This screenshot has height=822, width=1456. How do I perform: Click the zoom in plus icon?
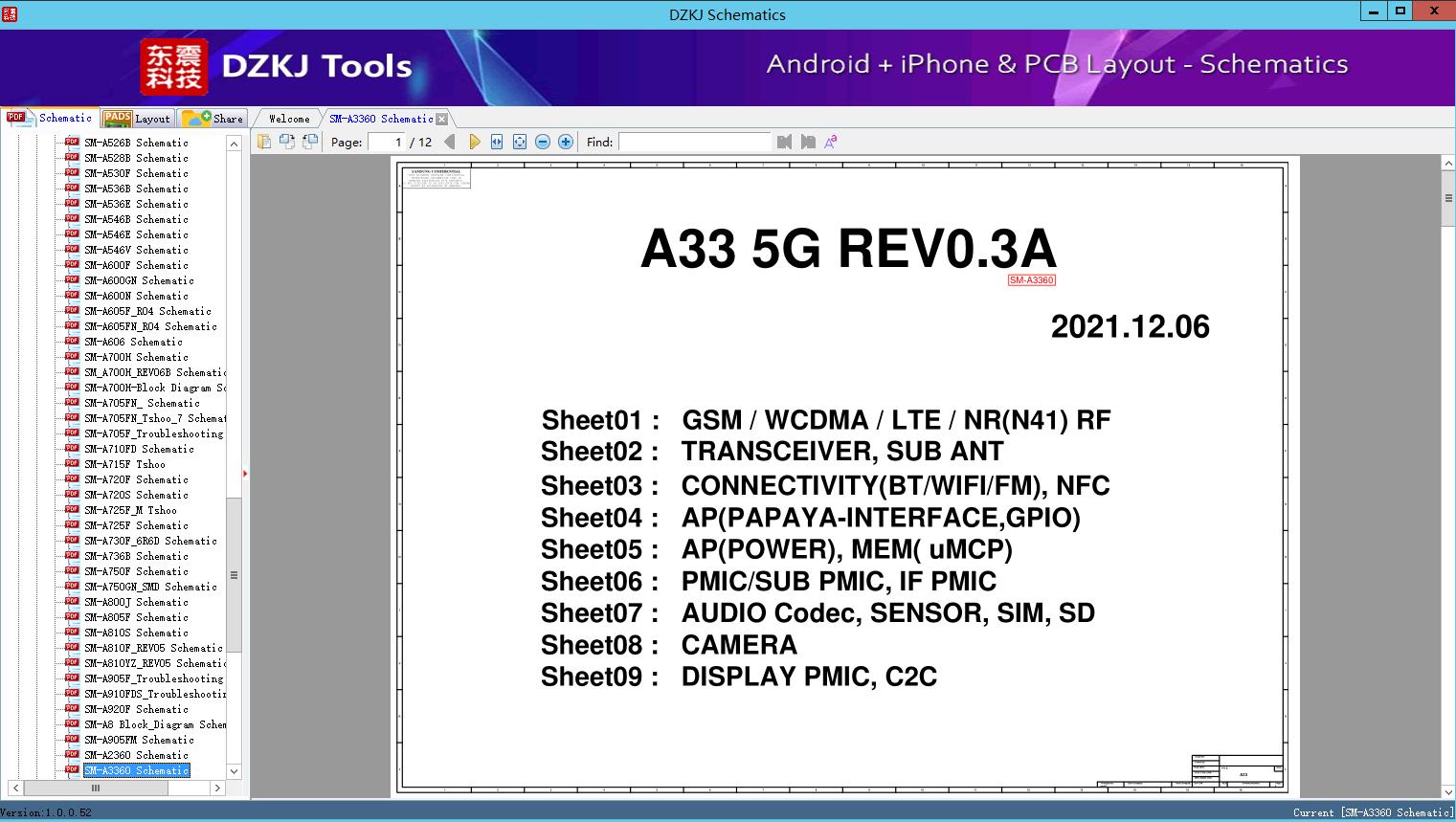566,142
